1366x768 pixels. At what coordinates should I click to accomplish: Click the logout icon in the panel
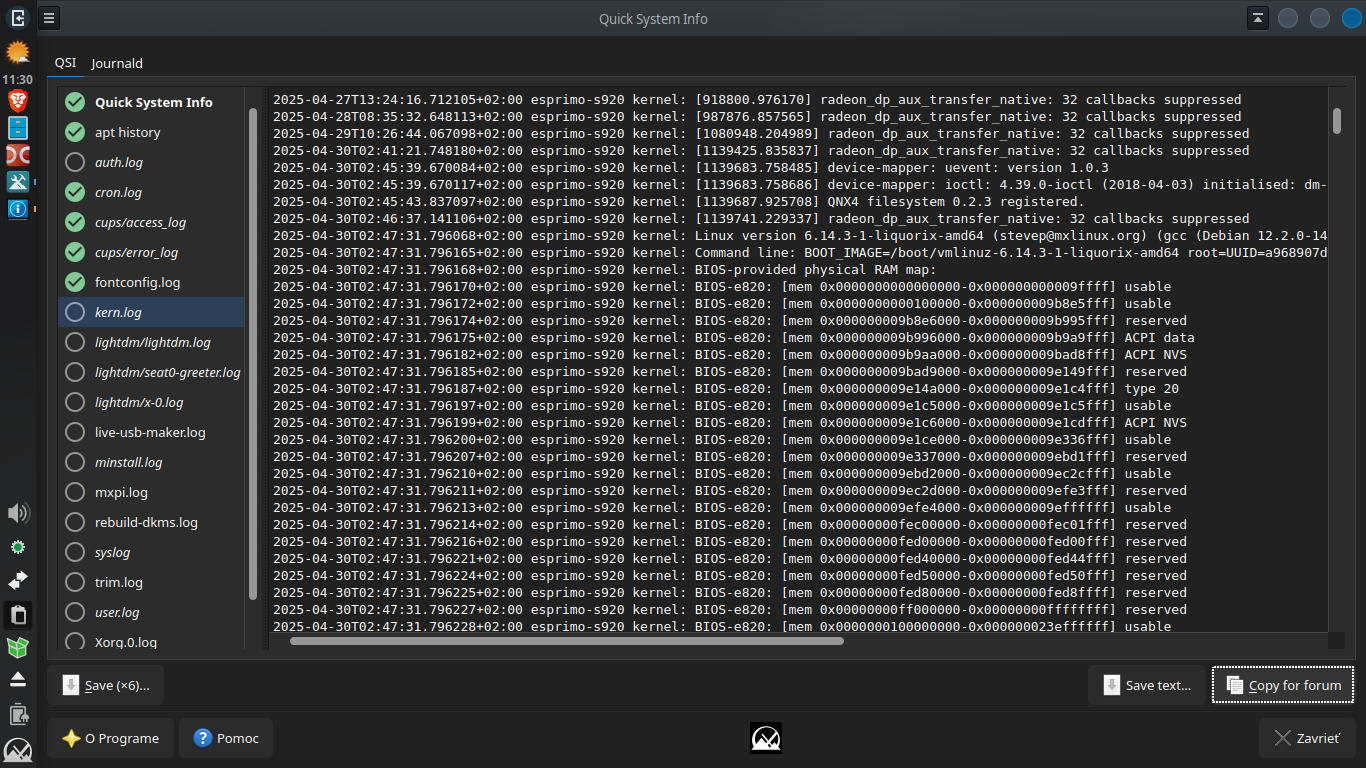point(18,16)
